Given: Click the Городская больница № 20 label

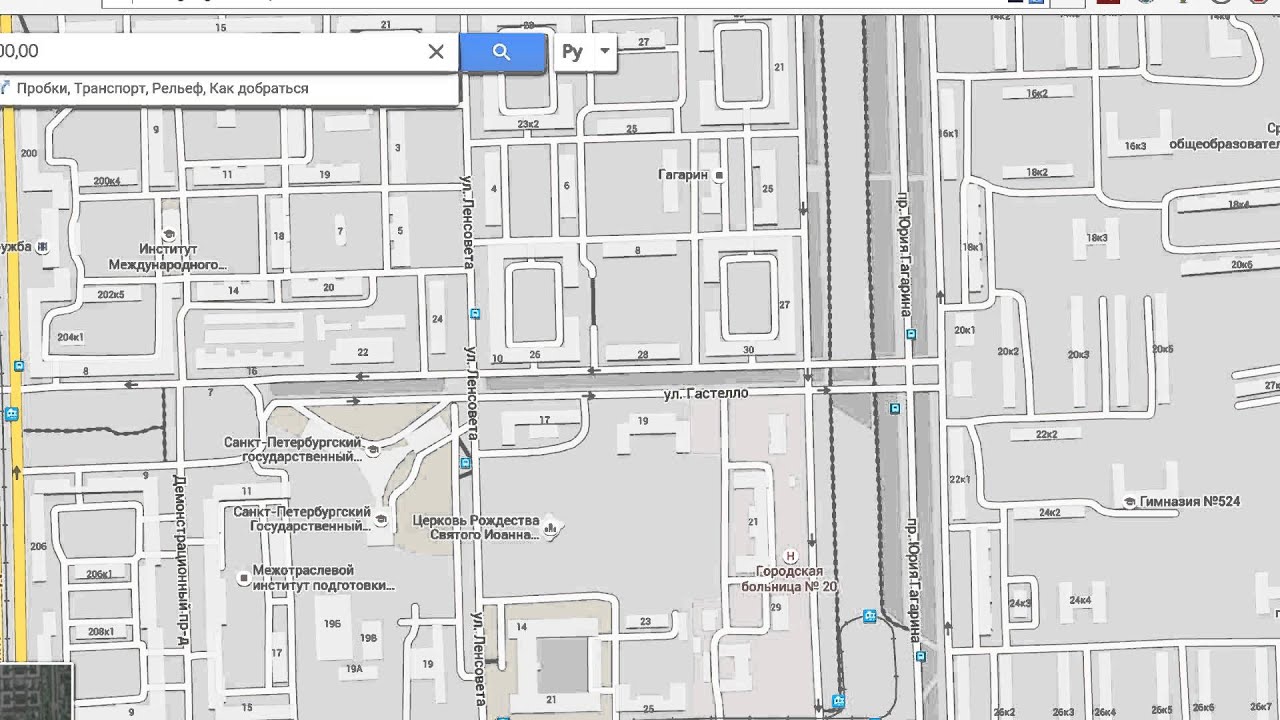Looking at the screenshot, I should click(789, 579).
